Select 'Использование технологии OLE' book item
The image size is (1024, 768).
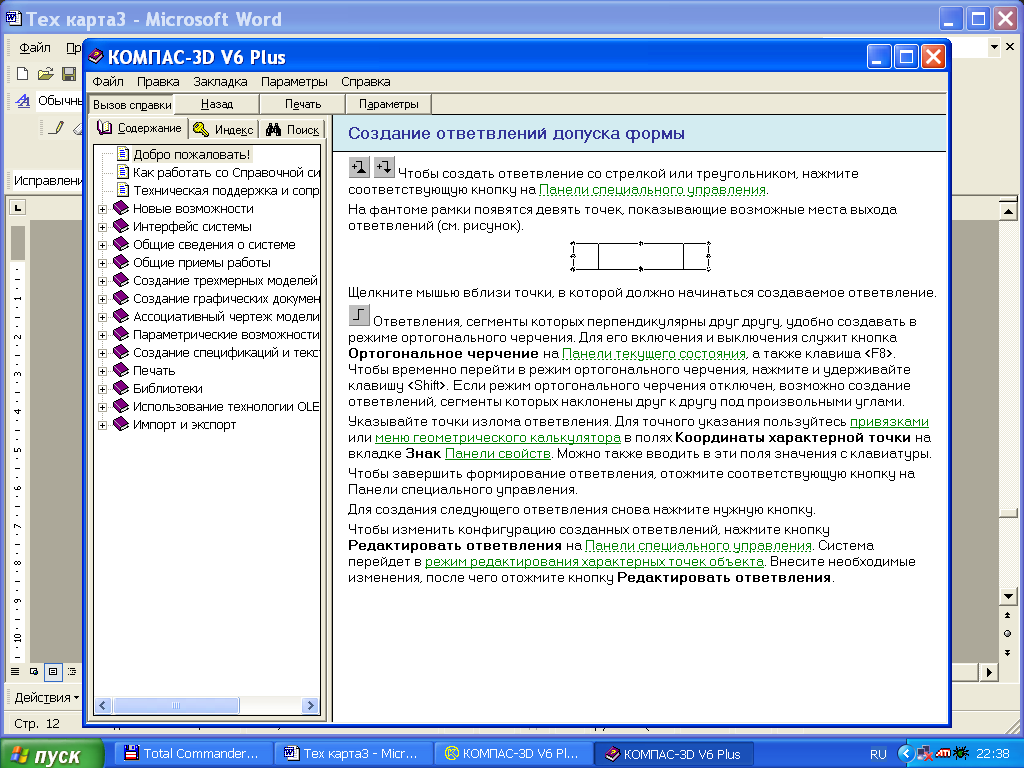226,407
